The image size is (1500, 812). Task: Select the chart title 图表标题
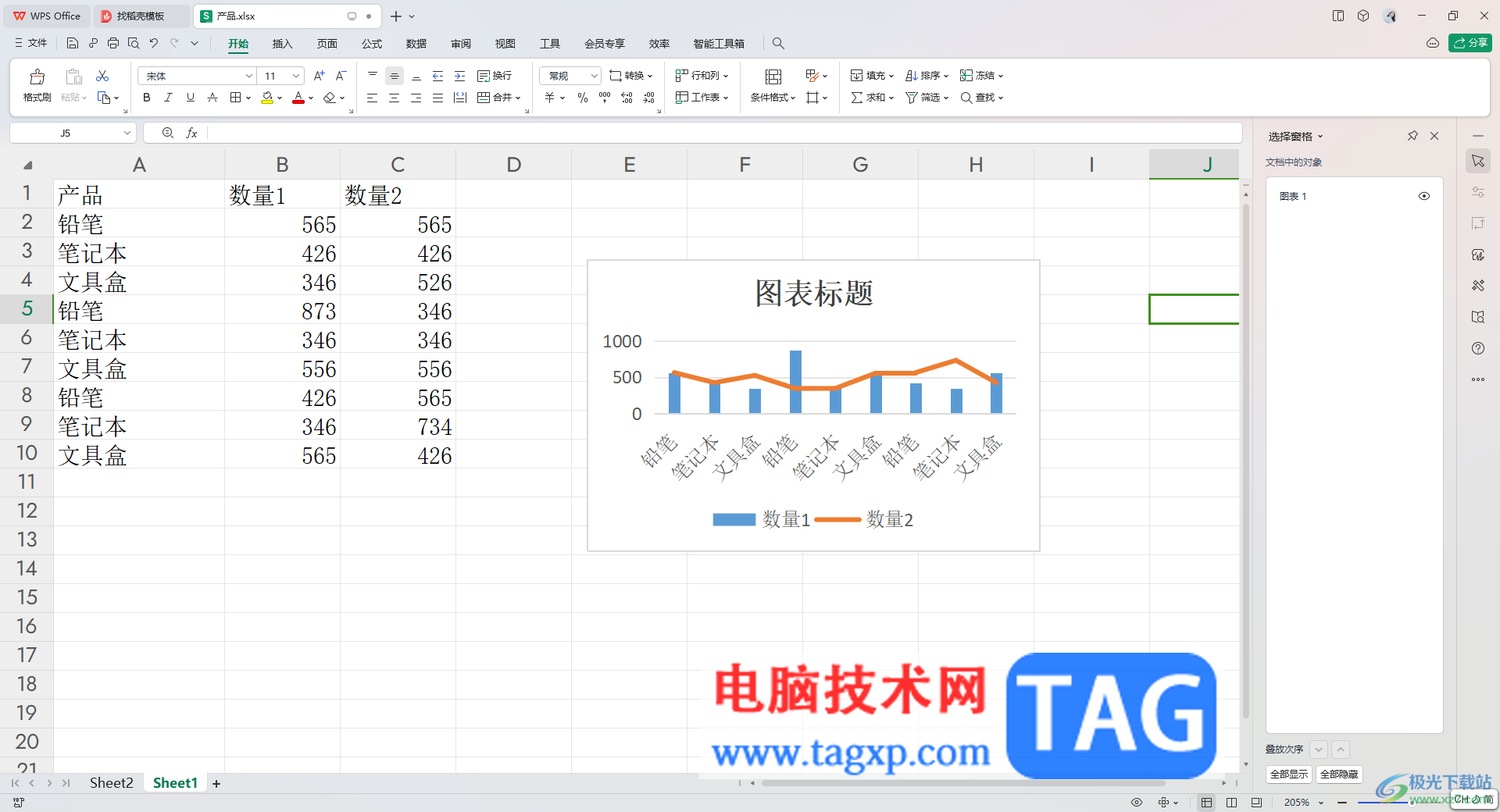tap(813, 294)
